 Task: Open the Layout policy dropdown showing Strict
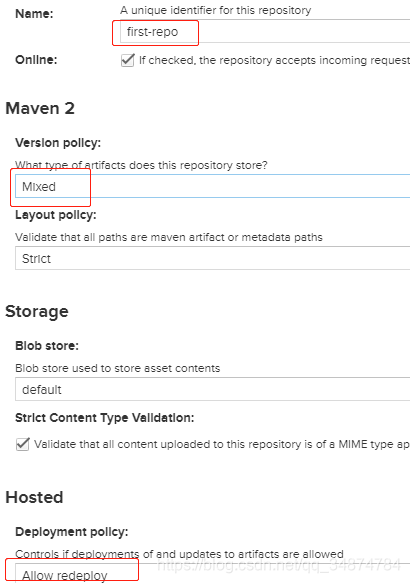212,258
